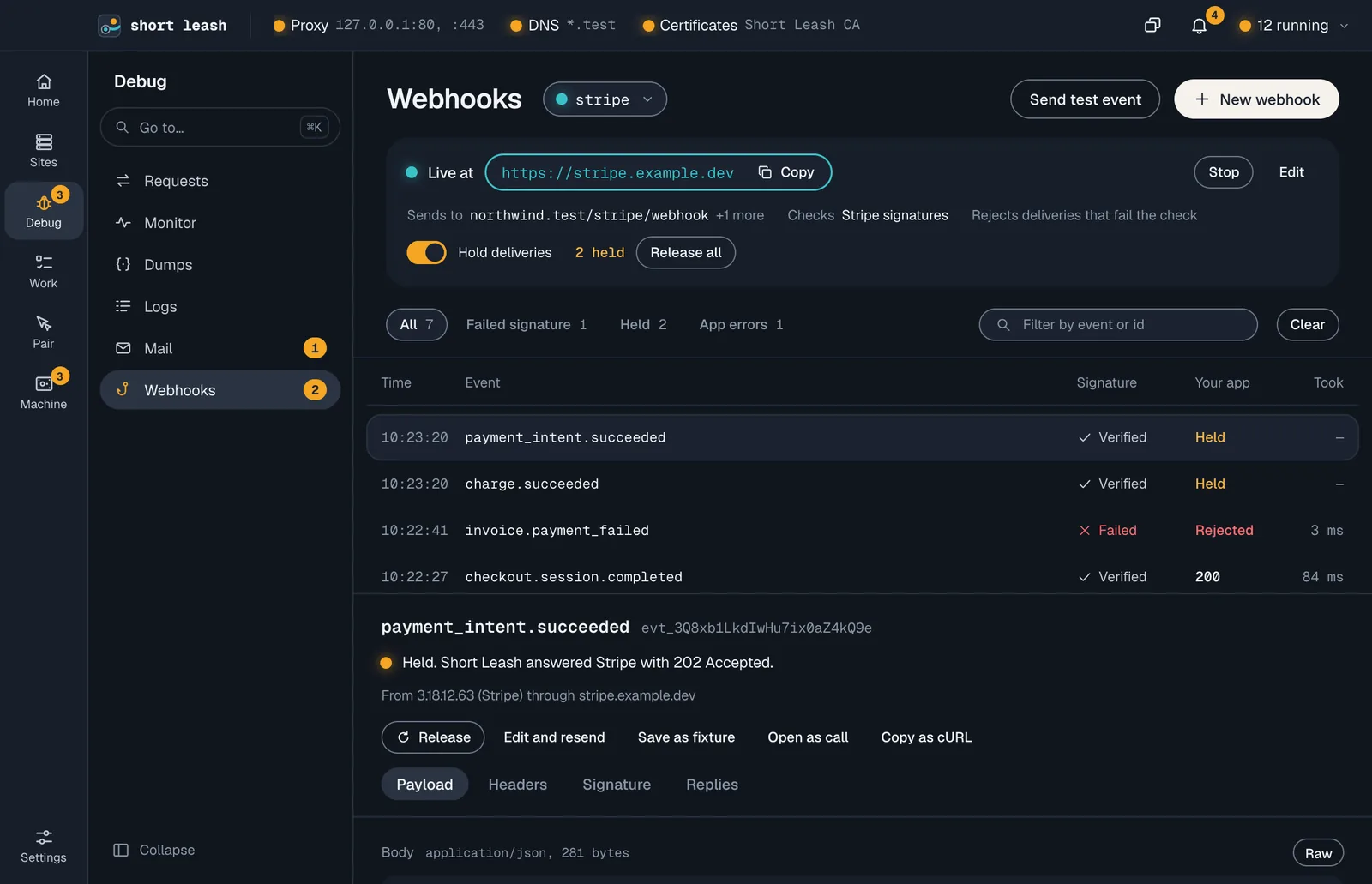Open Mail in Debug menu

[x=220, y=348]
